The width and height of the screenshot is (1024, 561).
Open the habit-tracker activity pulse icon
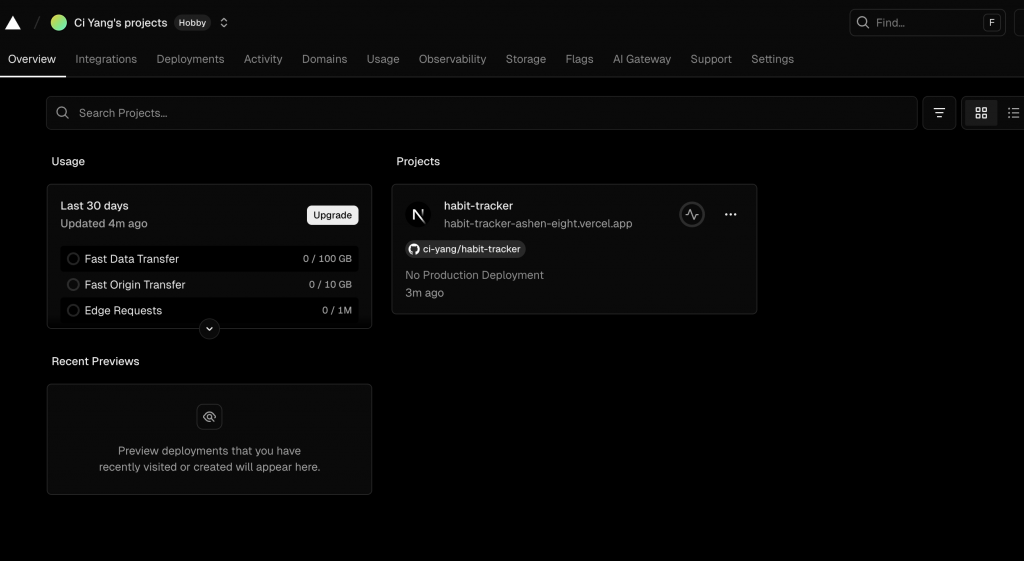(692, 214)
